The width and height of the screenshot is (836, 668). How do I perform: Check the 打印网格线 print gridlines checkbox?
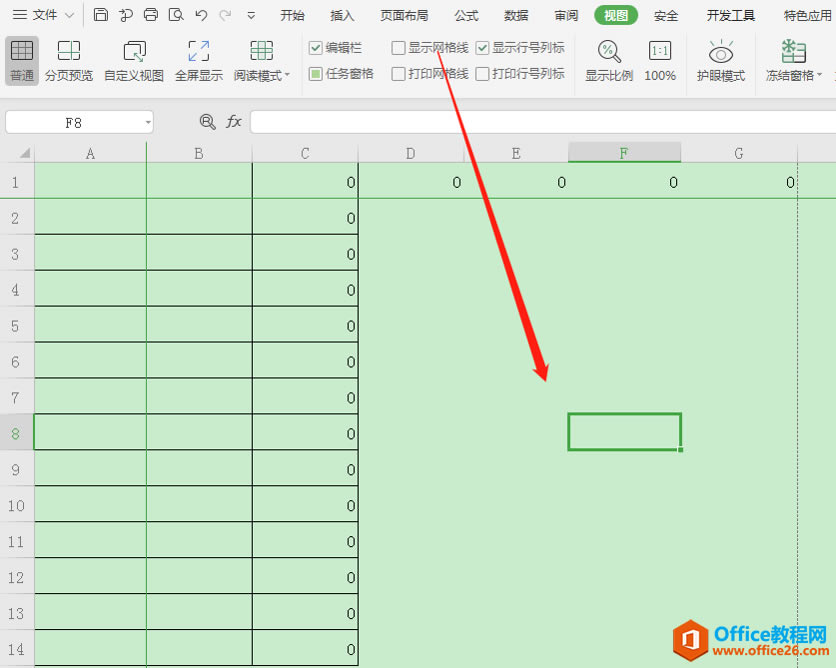(398, 74)
